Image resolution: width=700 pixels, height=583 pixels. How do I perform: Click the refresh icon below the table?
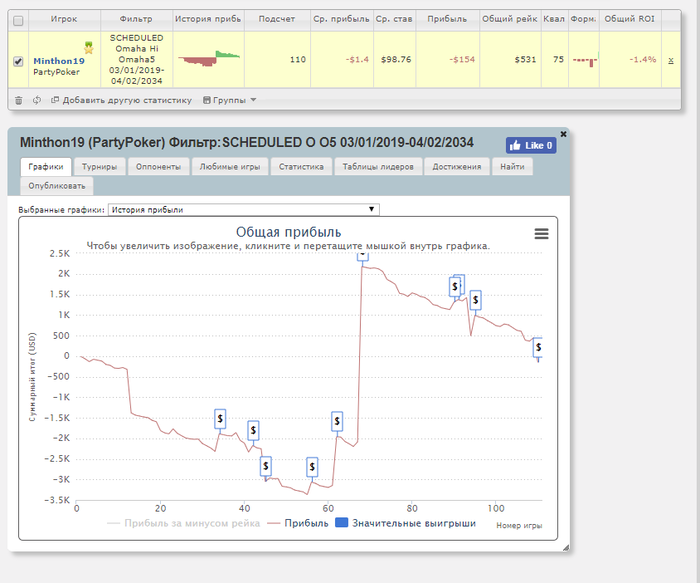37,100
